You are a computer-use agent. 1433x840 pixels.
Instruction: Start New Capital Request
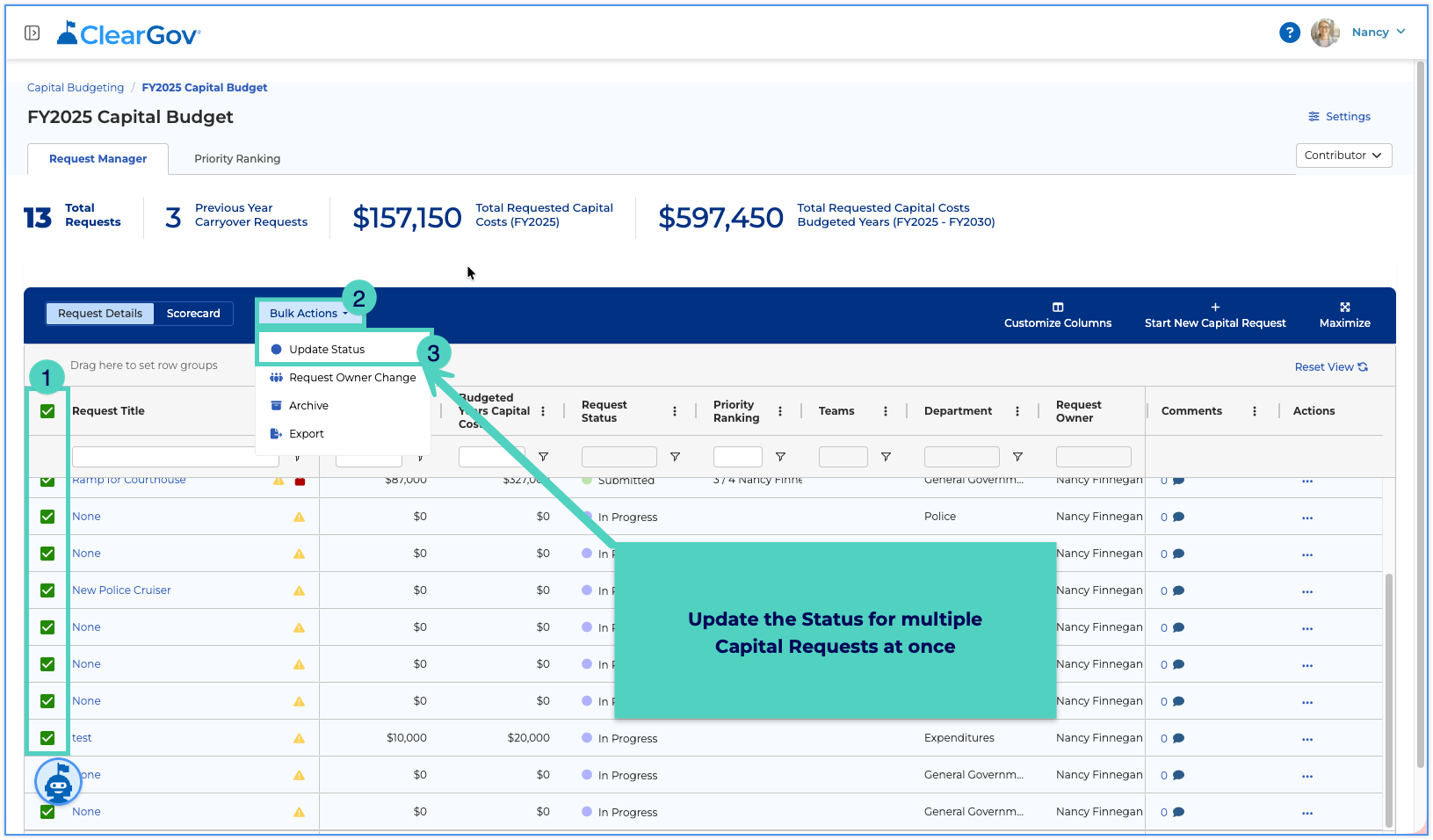[x=1215, y=315]
